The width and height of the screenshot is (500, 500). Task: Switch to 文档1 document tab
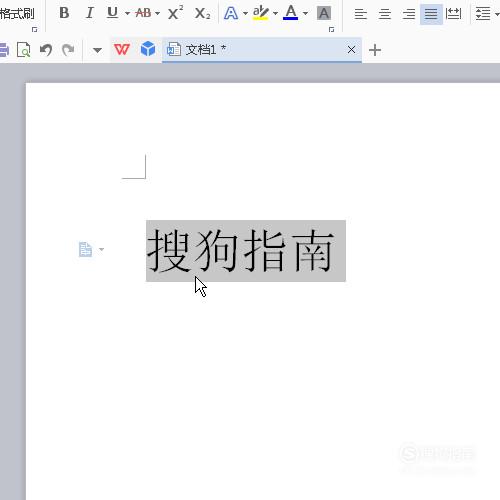point(262,50)
